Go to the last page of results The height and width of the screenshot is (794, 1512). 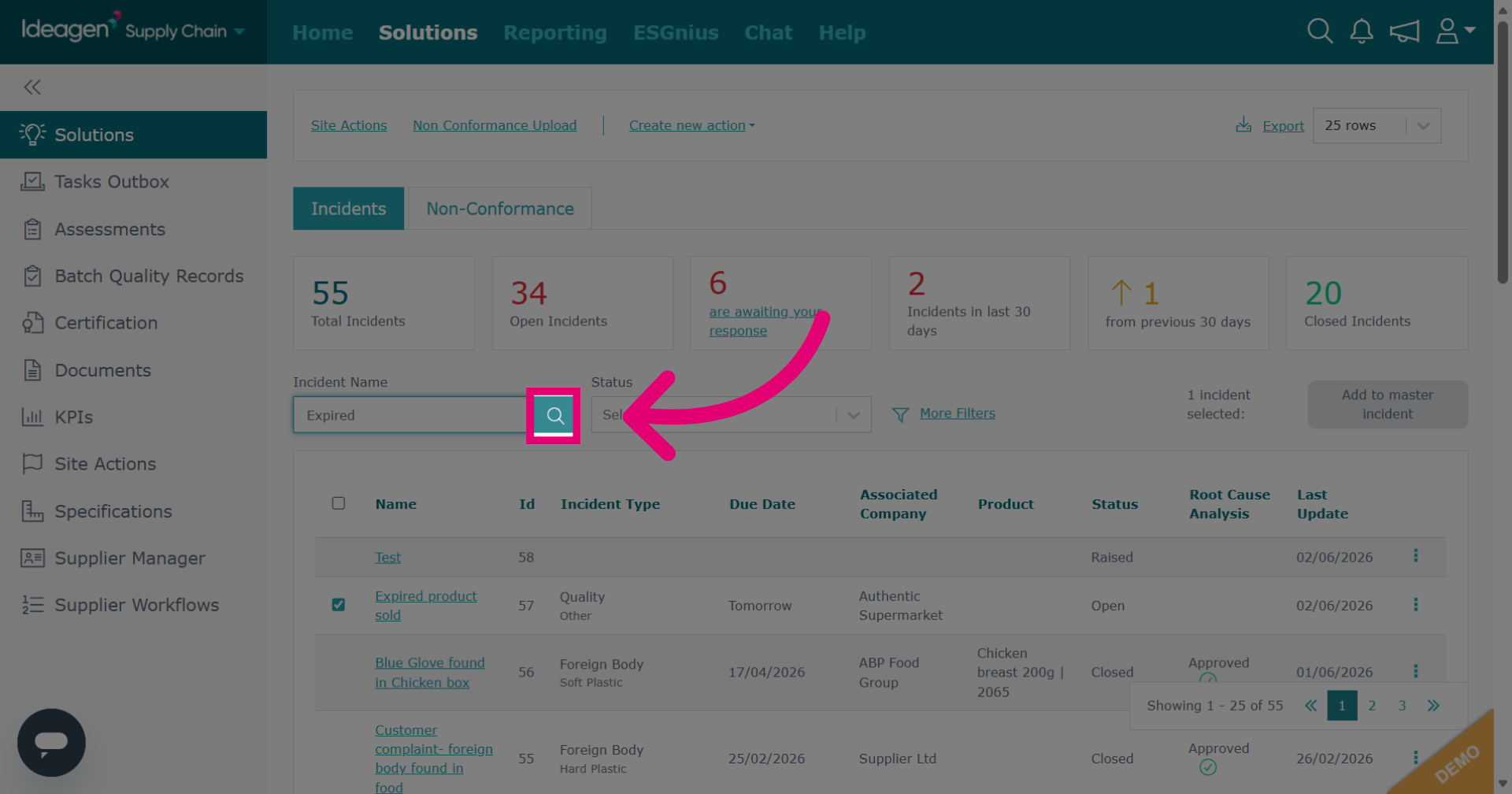point(1433,706)
